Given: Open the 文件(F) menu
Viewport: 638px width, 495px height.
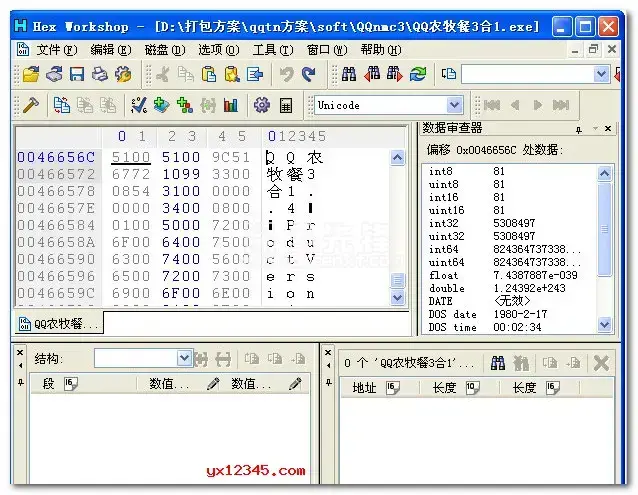Looking at the screenshot, I should (57, 50).
